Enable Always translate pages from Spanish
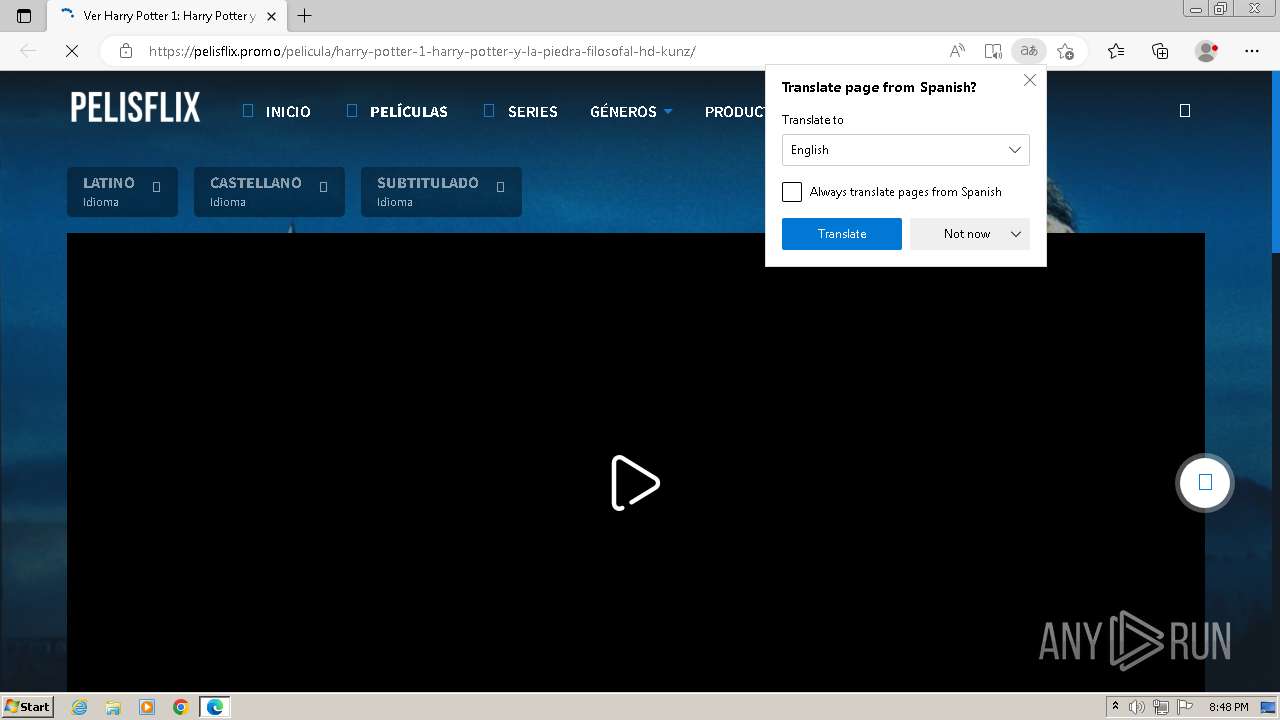Screen dimensions: 1280x720 (x=792, y=192)
